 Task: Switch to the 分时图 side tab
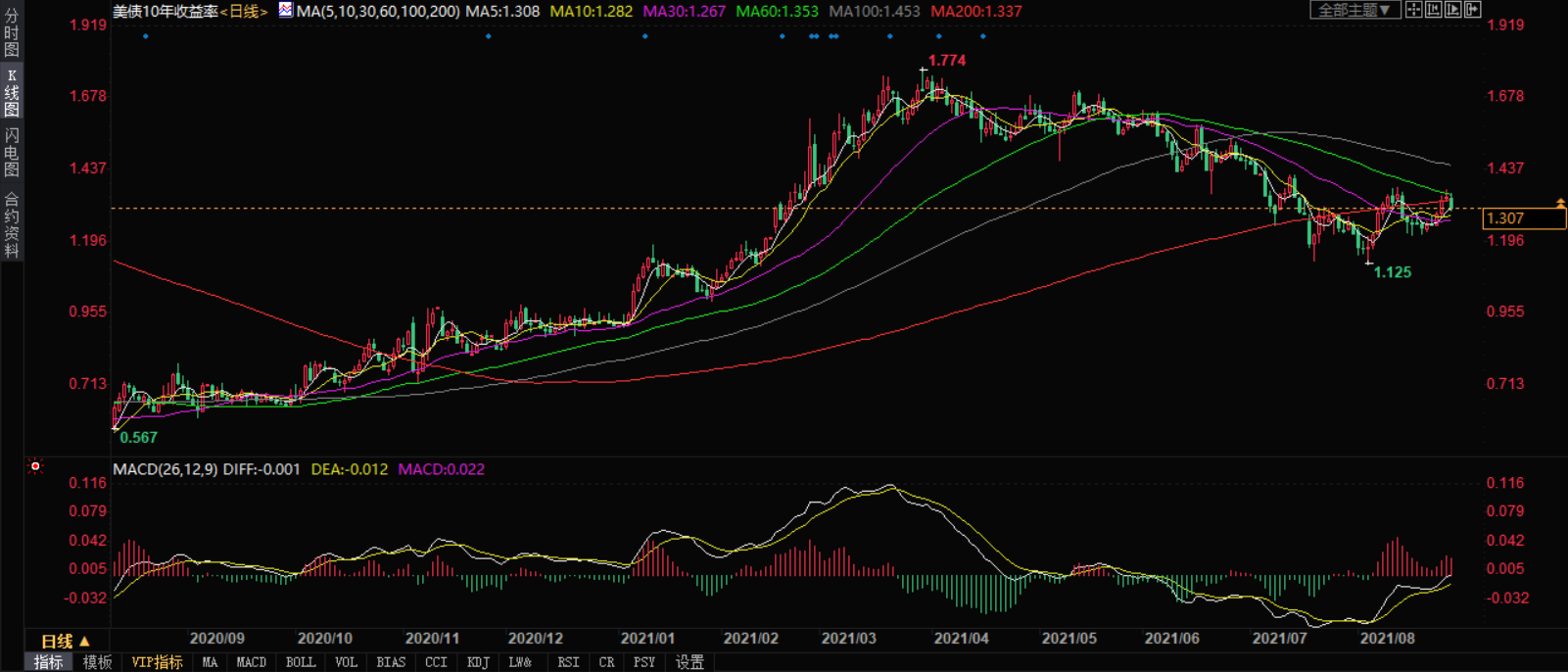[12, 32]
